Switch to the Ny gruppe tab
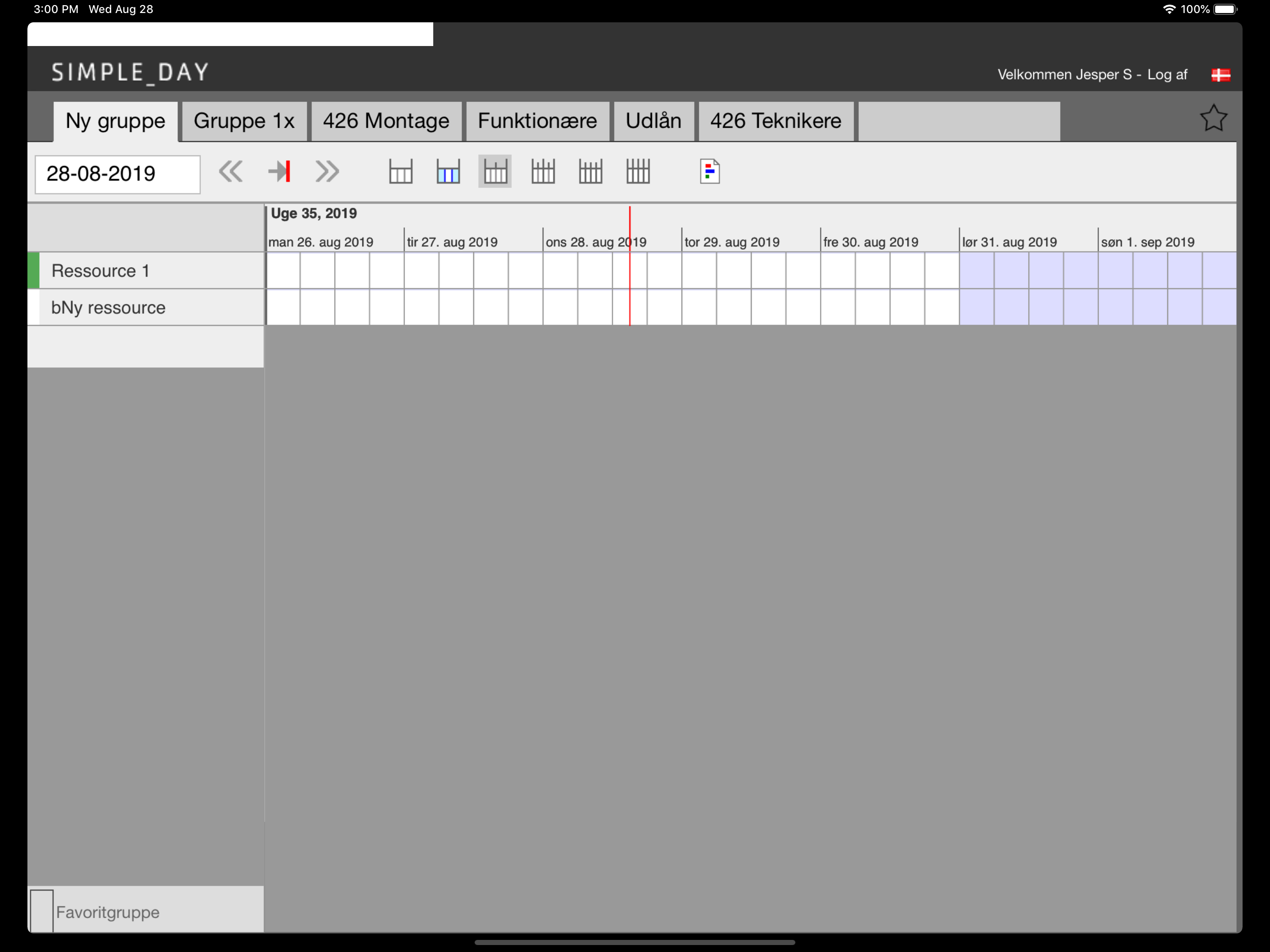 (x=115, y=121)
